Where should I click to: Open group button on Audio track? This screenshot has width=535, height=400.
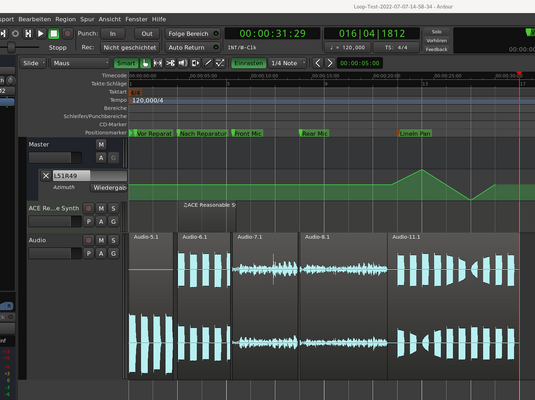pyautogui.click(x=113, y=254)
